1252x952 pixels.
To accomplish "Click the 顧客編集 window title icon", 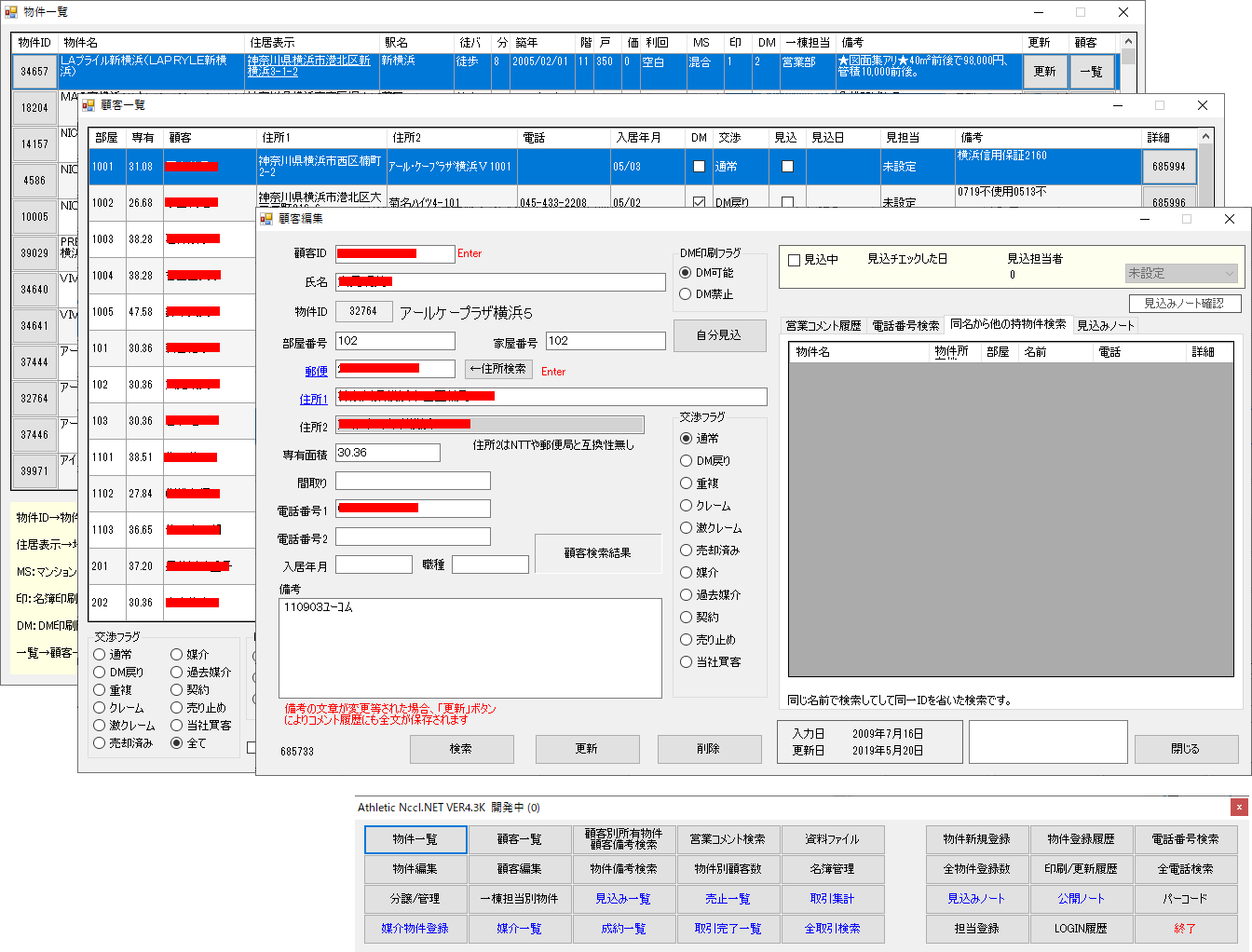I will tap(266, 219).
